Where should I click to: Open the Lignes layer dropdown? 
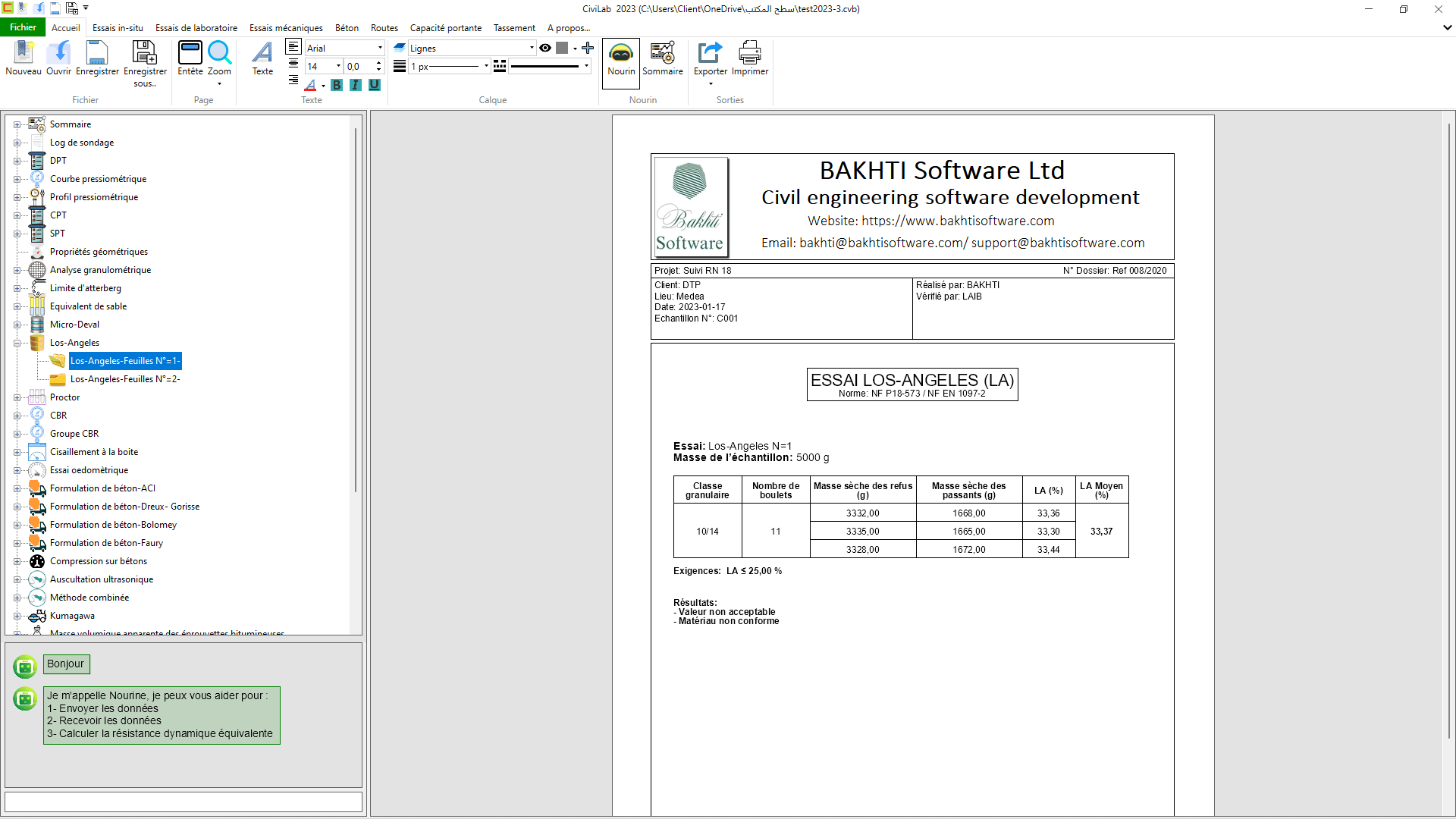tap(532, 48)
